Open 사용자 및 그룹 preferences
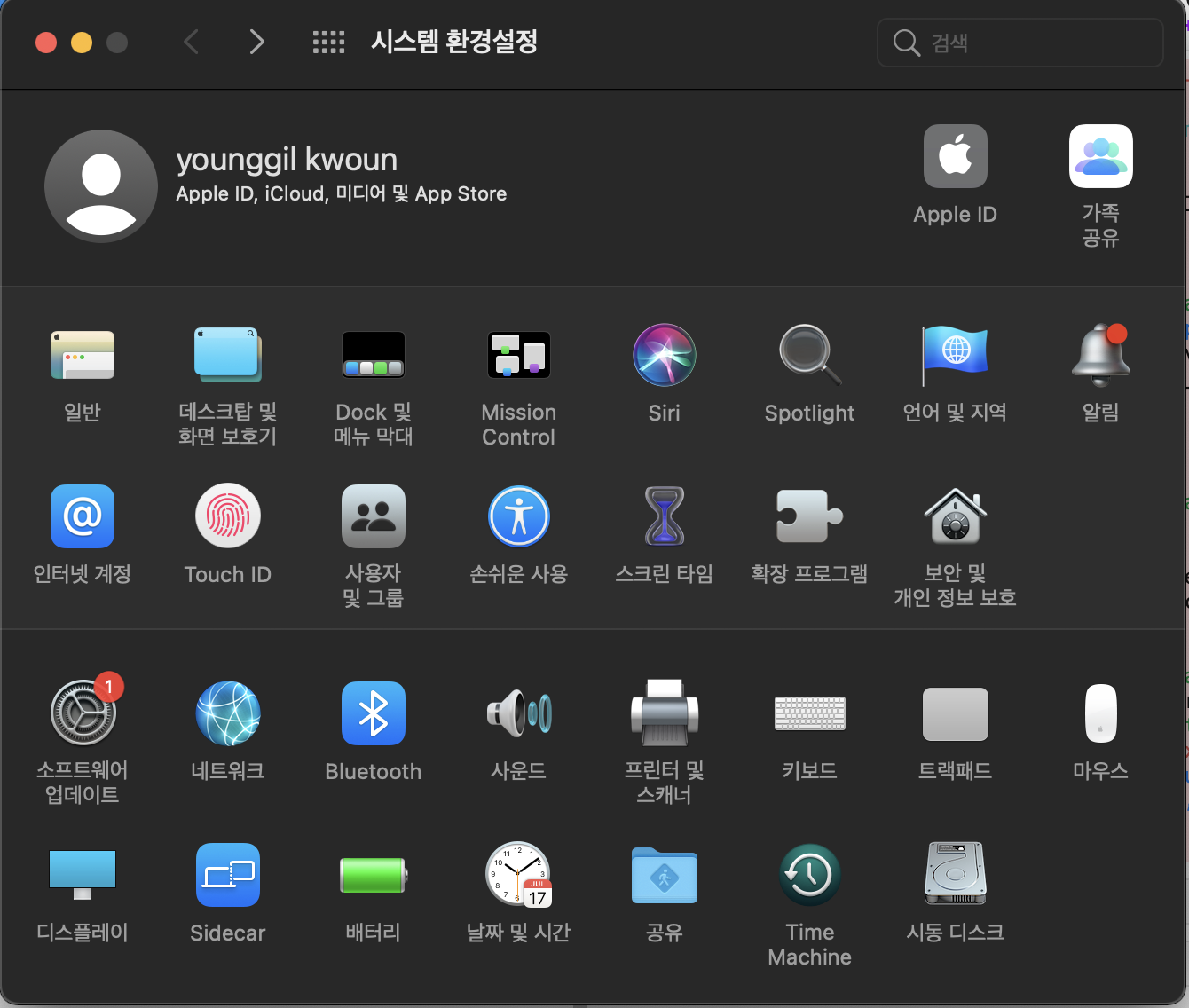1189x1008 pixels. (374, 516)
